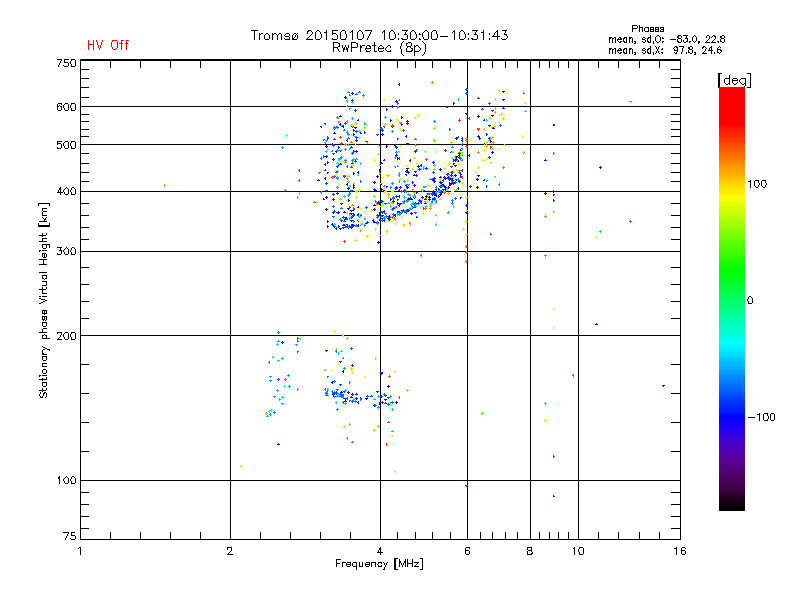
Task: Click the '-100' colorbar tick label
Action: point(761,417)
